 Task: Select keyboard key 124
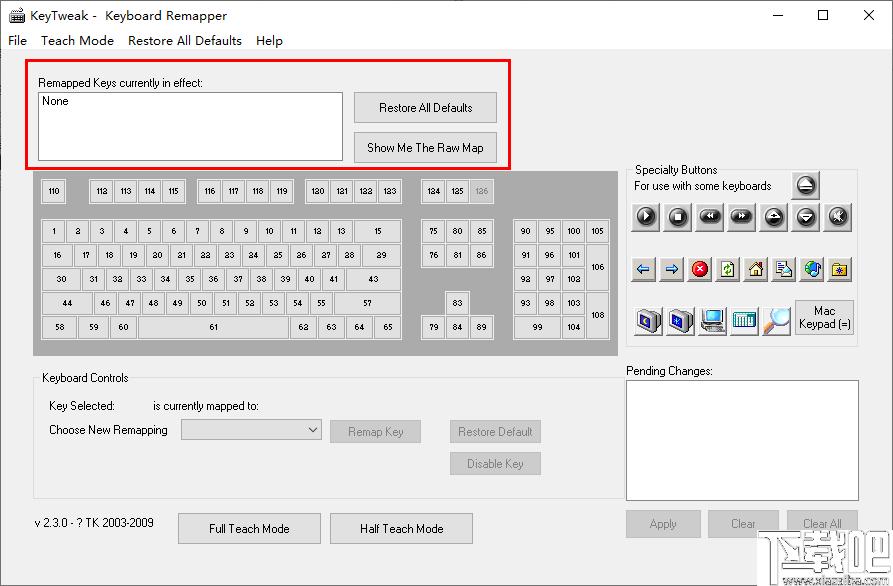tap(433, 191)
